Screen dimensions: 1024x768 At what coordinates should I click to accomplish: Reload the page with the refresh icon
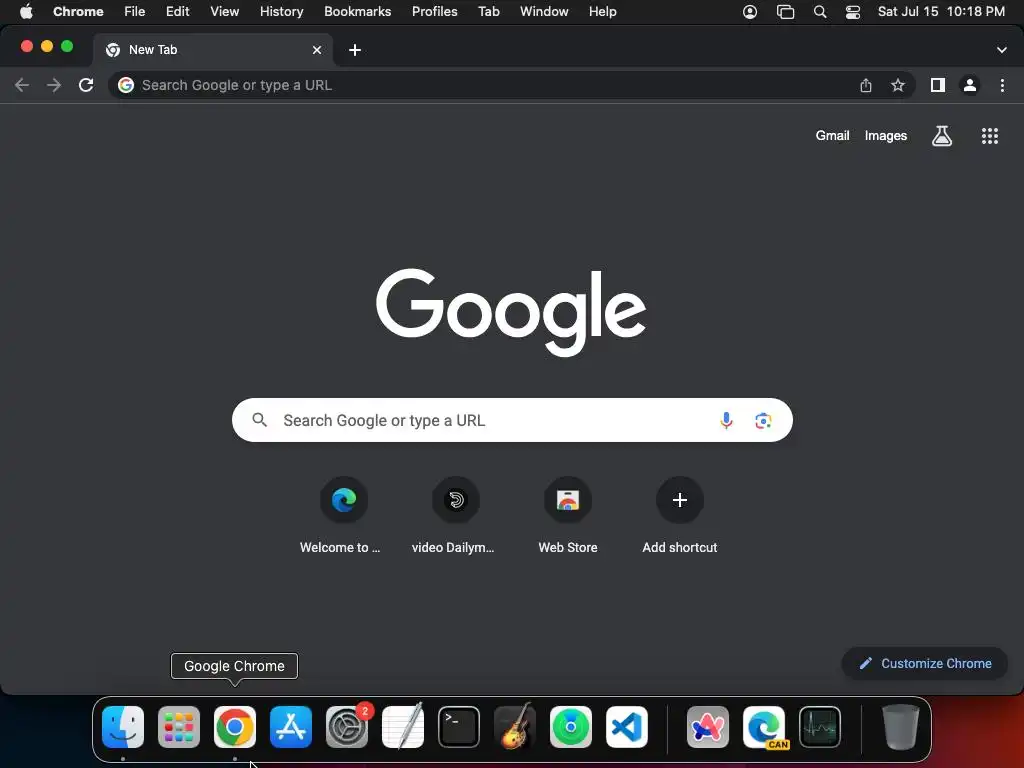coord(86,85)
